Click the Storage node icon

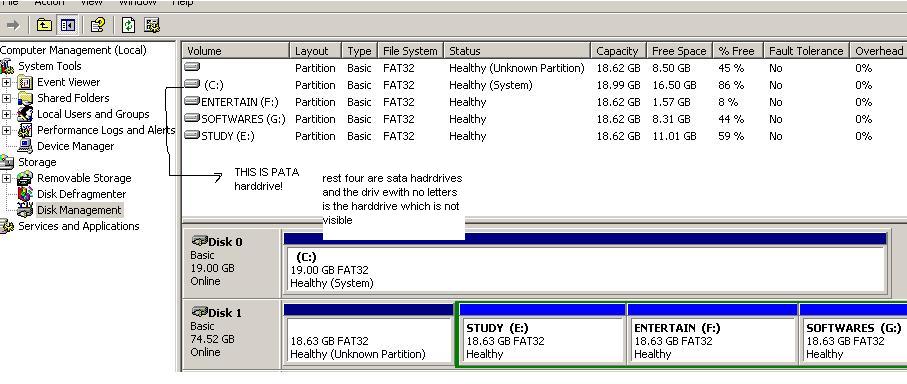pos(7,162)
